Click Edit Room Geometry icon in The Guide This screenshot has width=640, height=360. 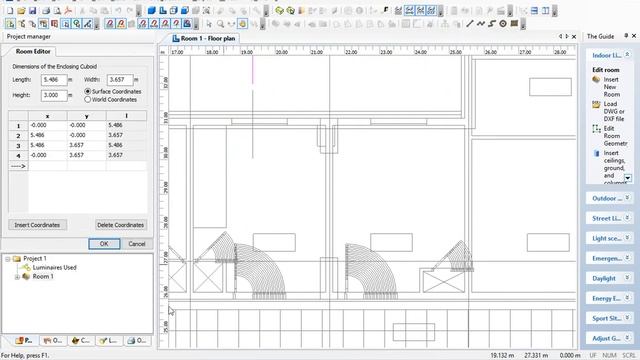(596, 129)
